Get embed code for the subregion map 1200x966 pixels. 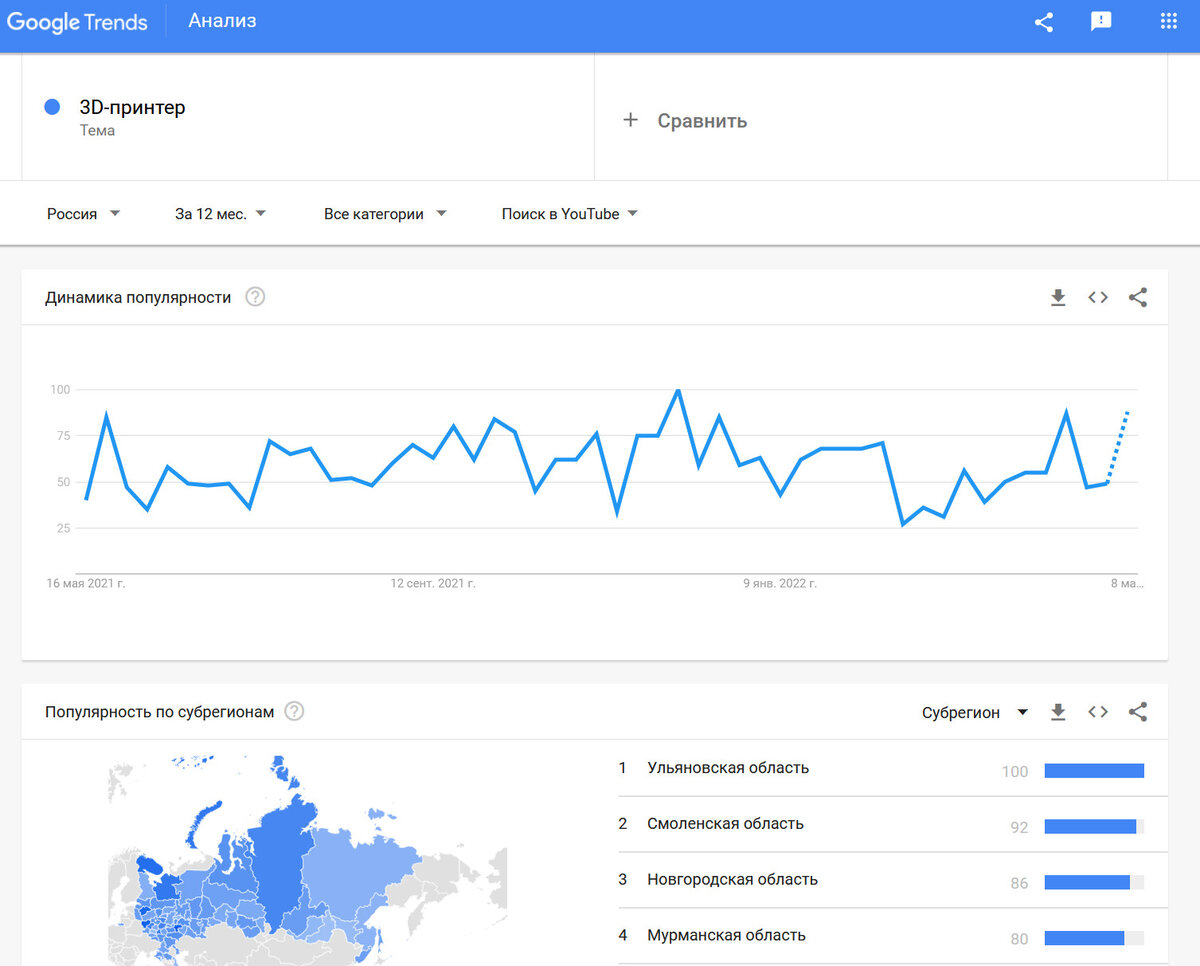coord(1098,712)
